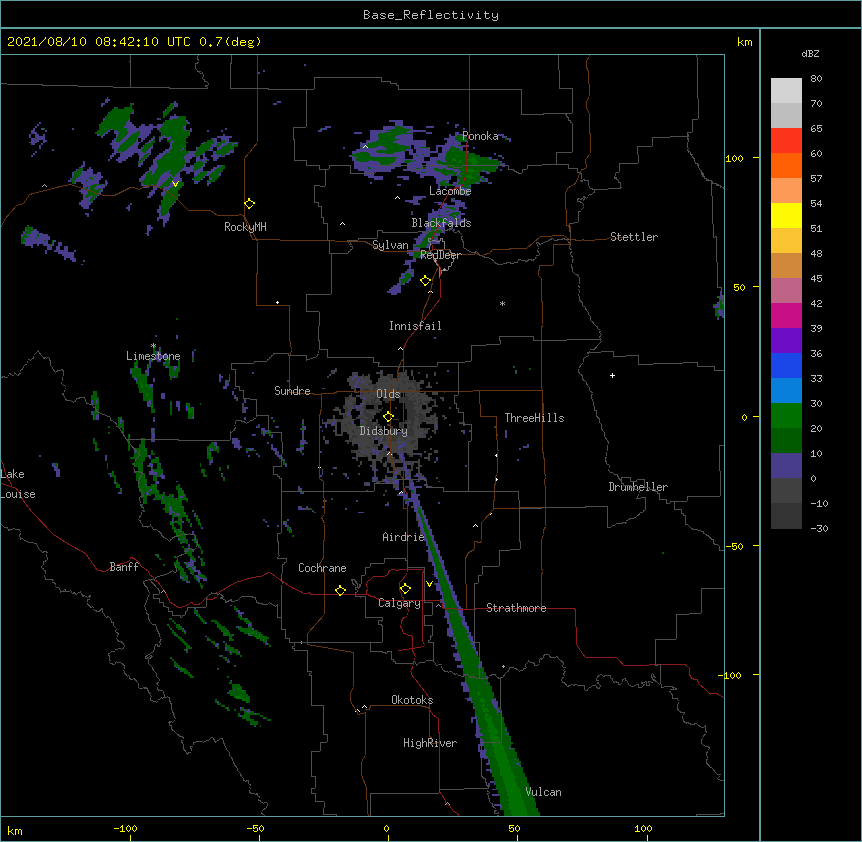Click the Calgary city label
Viewport: 862px width, 842px height.
coord(400,603)
